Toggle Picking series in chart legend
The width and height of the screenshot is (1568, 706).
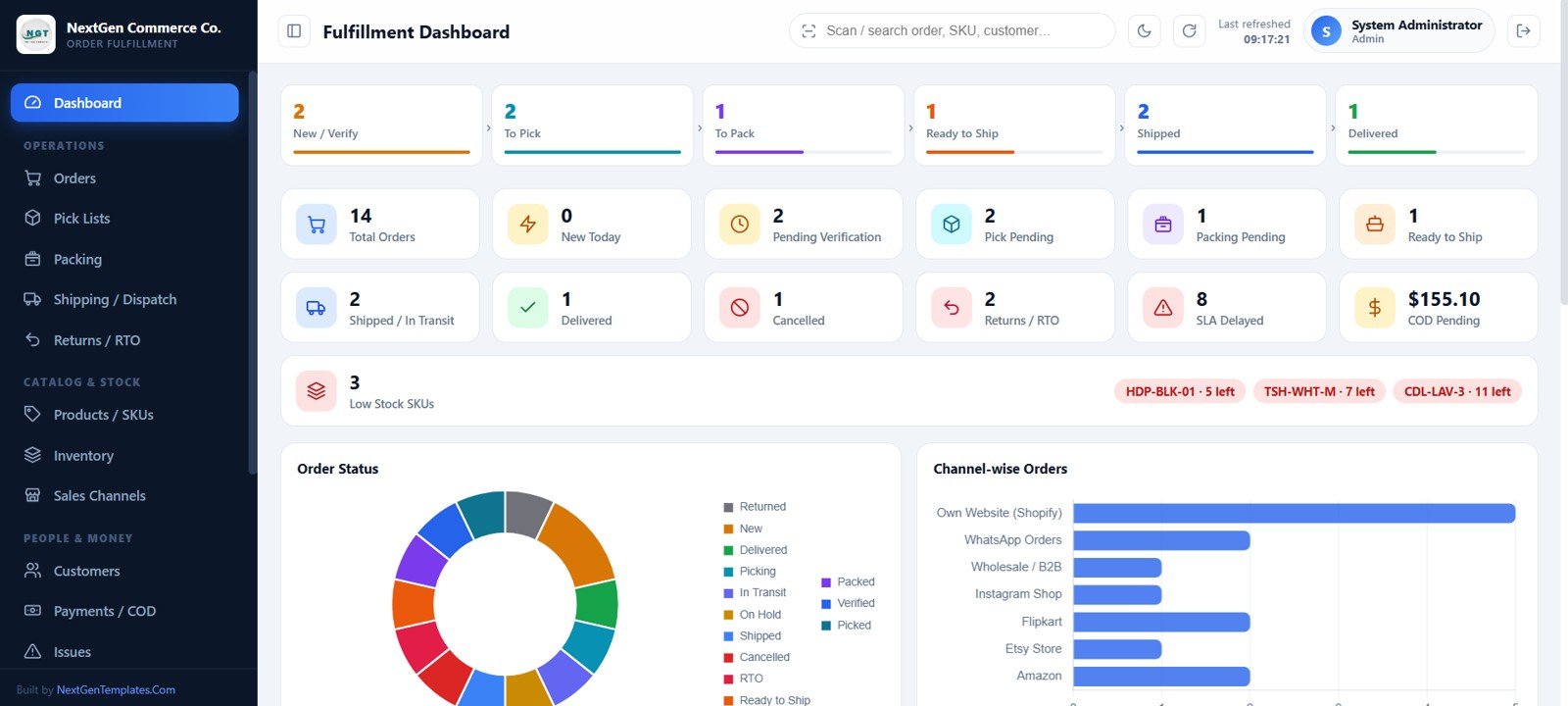pyautogui.click(x=750, y=572)
